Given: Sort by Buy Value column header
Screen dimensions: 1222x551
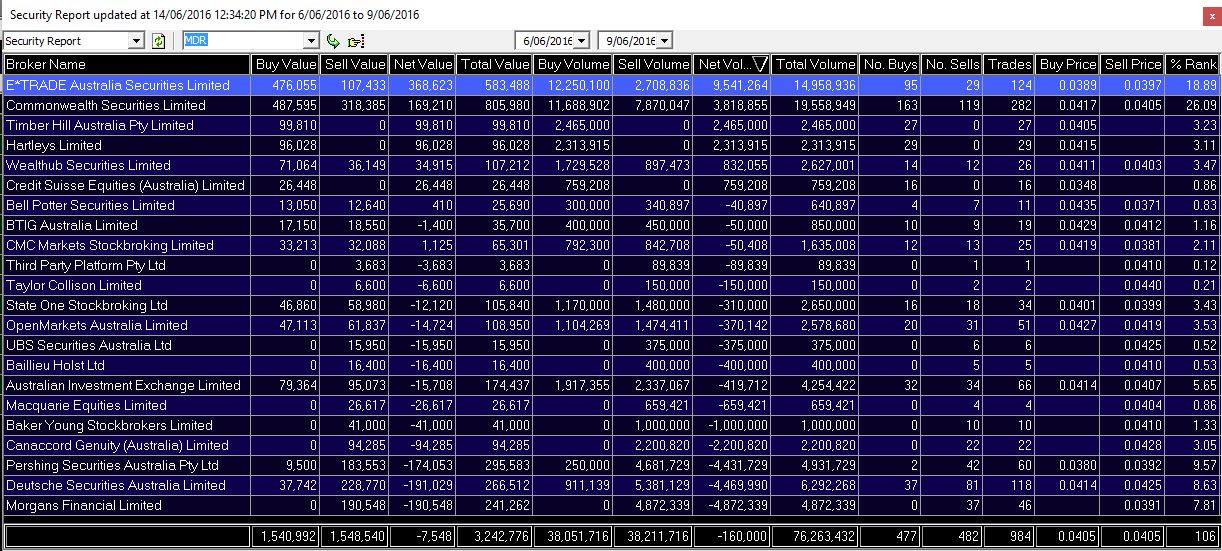Looking at the screenshot, I should 285,64.
